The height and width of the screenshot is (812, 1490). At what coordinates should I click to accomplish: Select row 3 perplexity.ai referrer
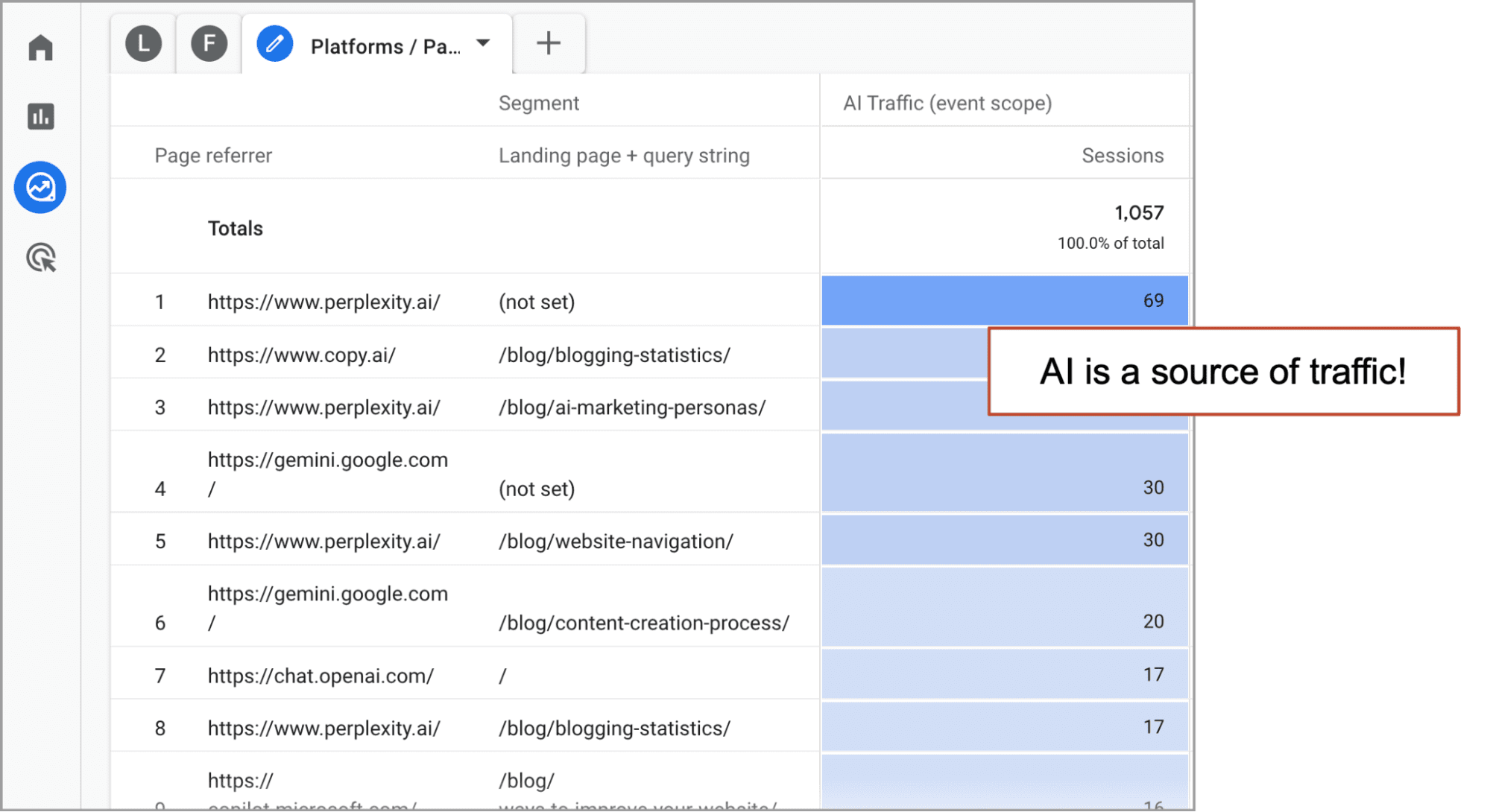tap(323, 408)
